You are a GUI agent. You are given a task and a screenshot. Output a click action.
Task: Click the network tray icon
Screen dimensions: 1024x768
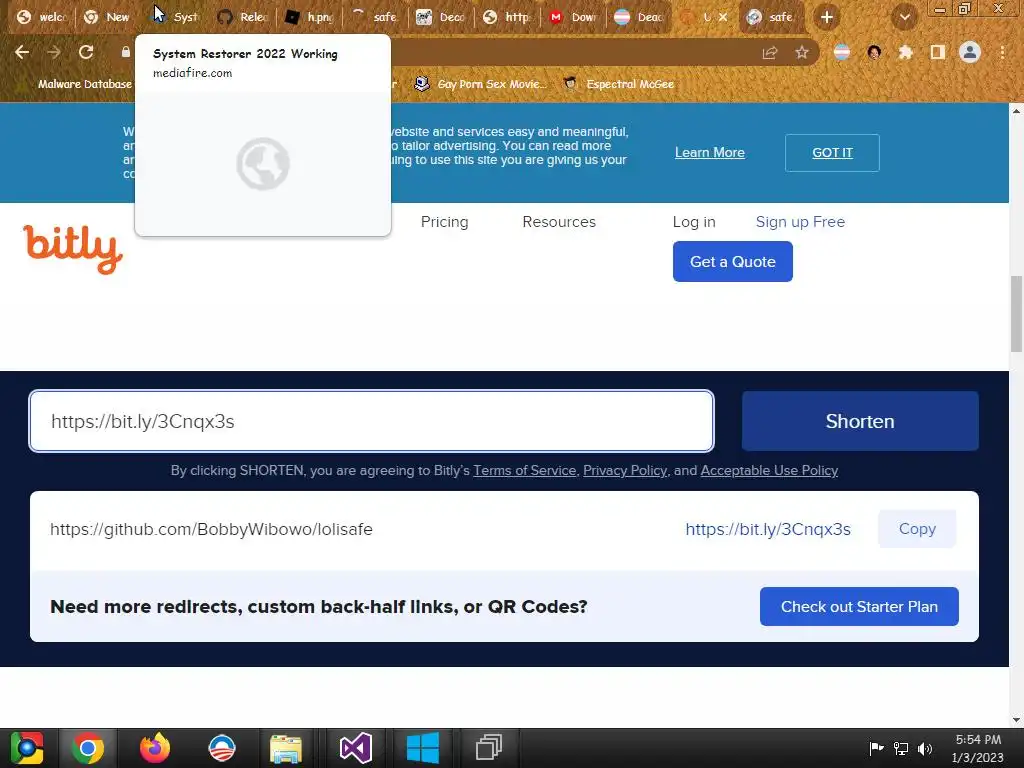tap(901, 748)
